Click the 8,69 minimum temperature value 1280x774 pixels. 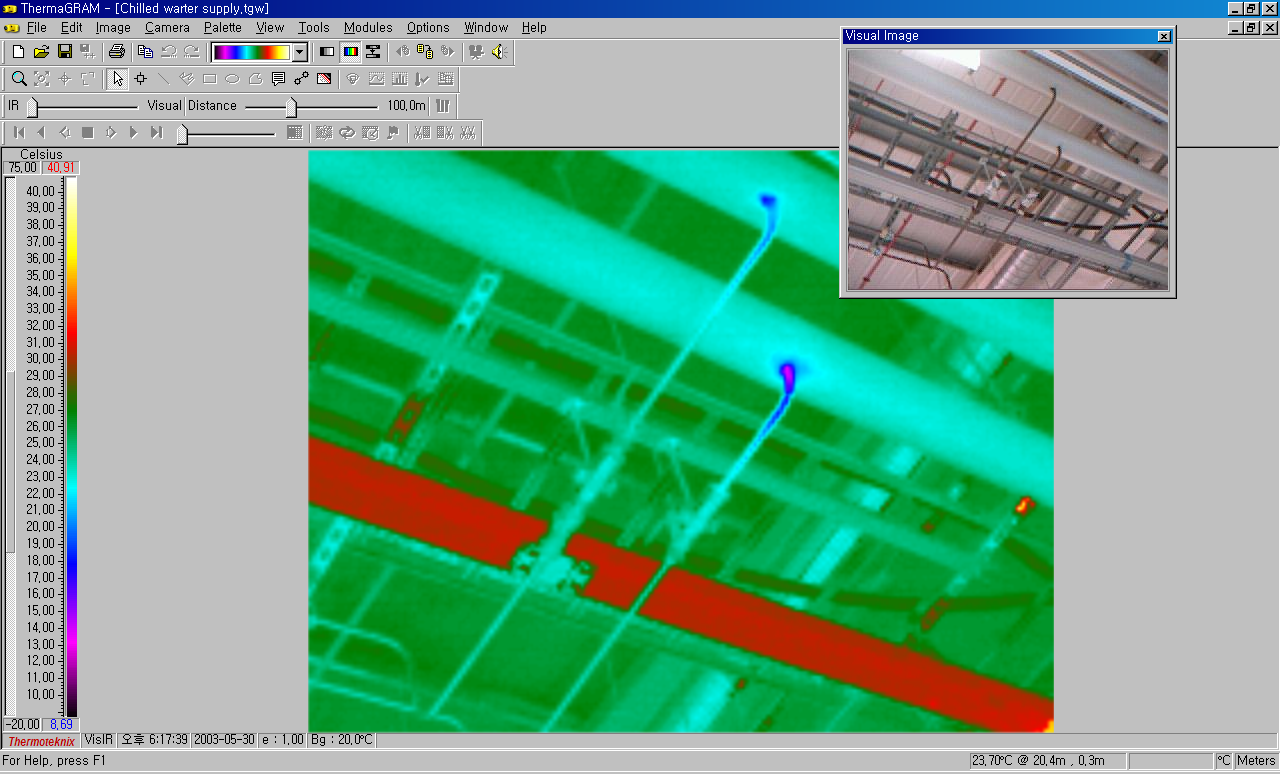(60, 724)
